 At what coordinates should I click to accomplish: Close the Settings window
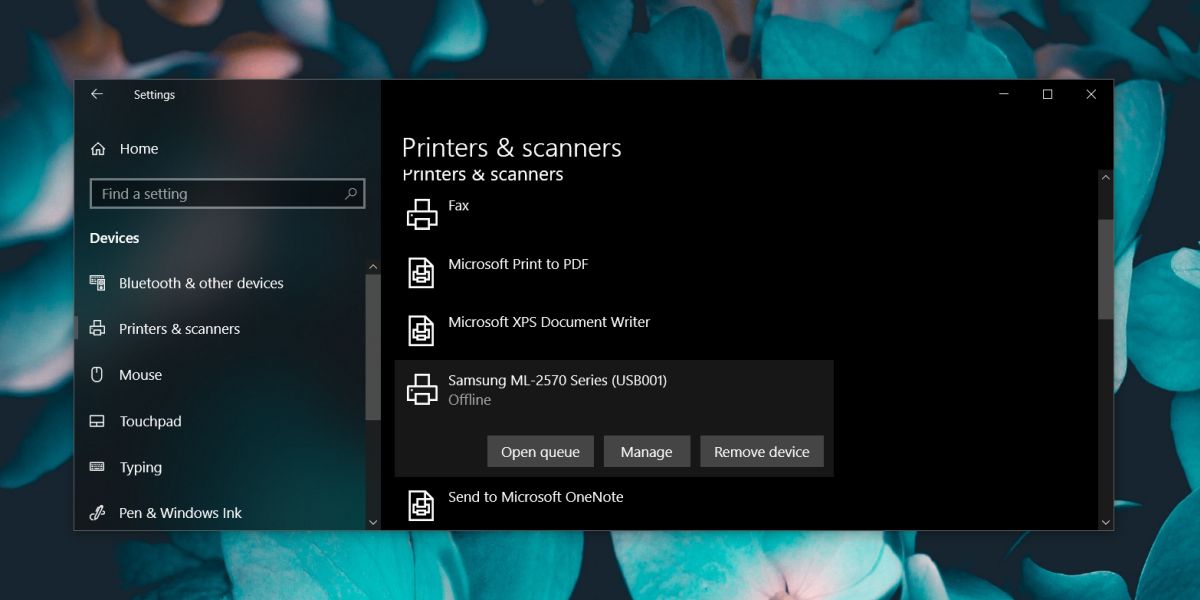click(1091, 94)
